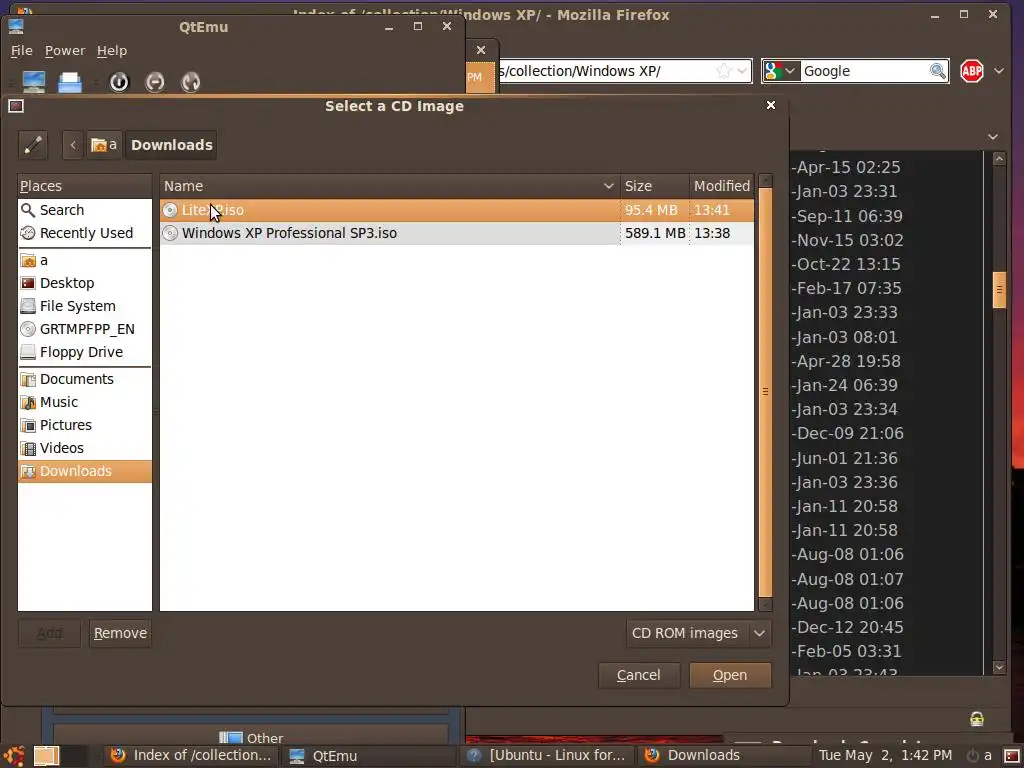Switch to 'Index of /collection...' taskbar window
The image size is (1024, 768).
point(191,756)
